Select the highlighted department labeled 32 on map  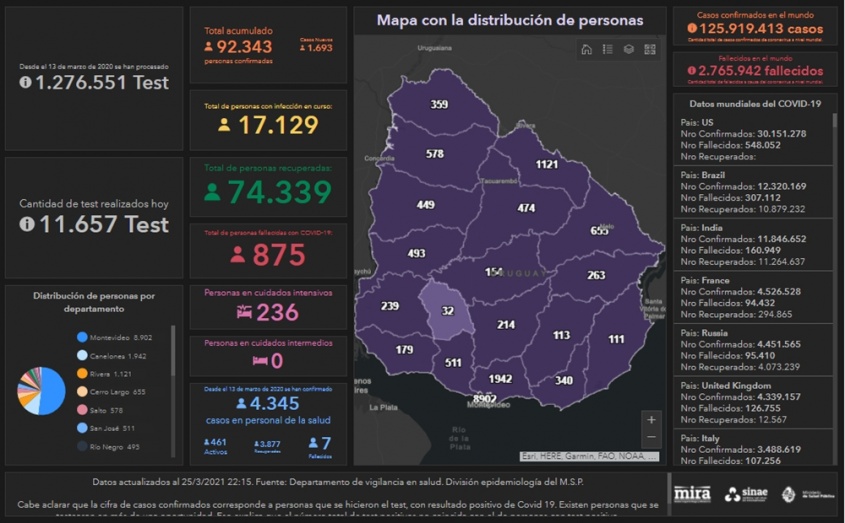coord(446,309)
